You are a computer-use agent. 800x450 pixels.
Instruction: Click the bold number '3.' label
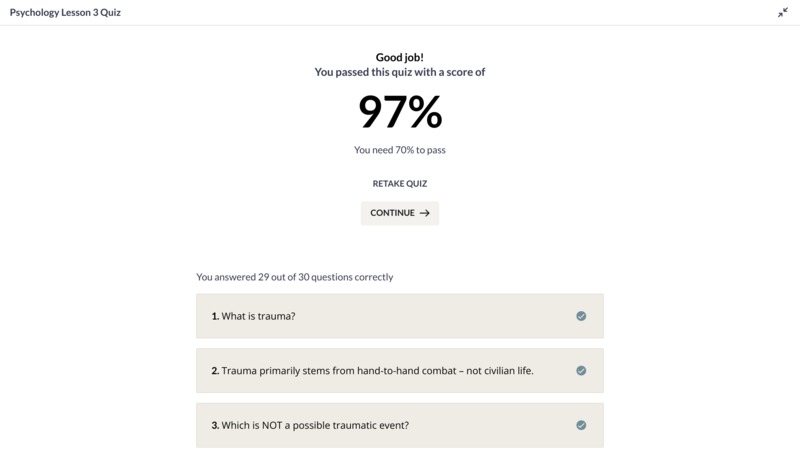point(215,426)
